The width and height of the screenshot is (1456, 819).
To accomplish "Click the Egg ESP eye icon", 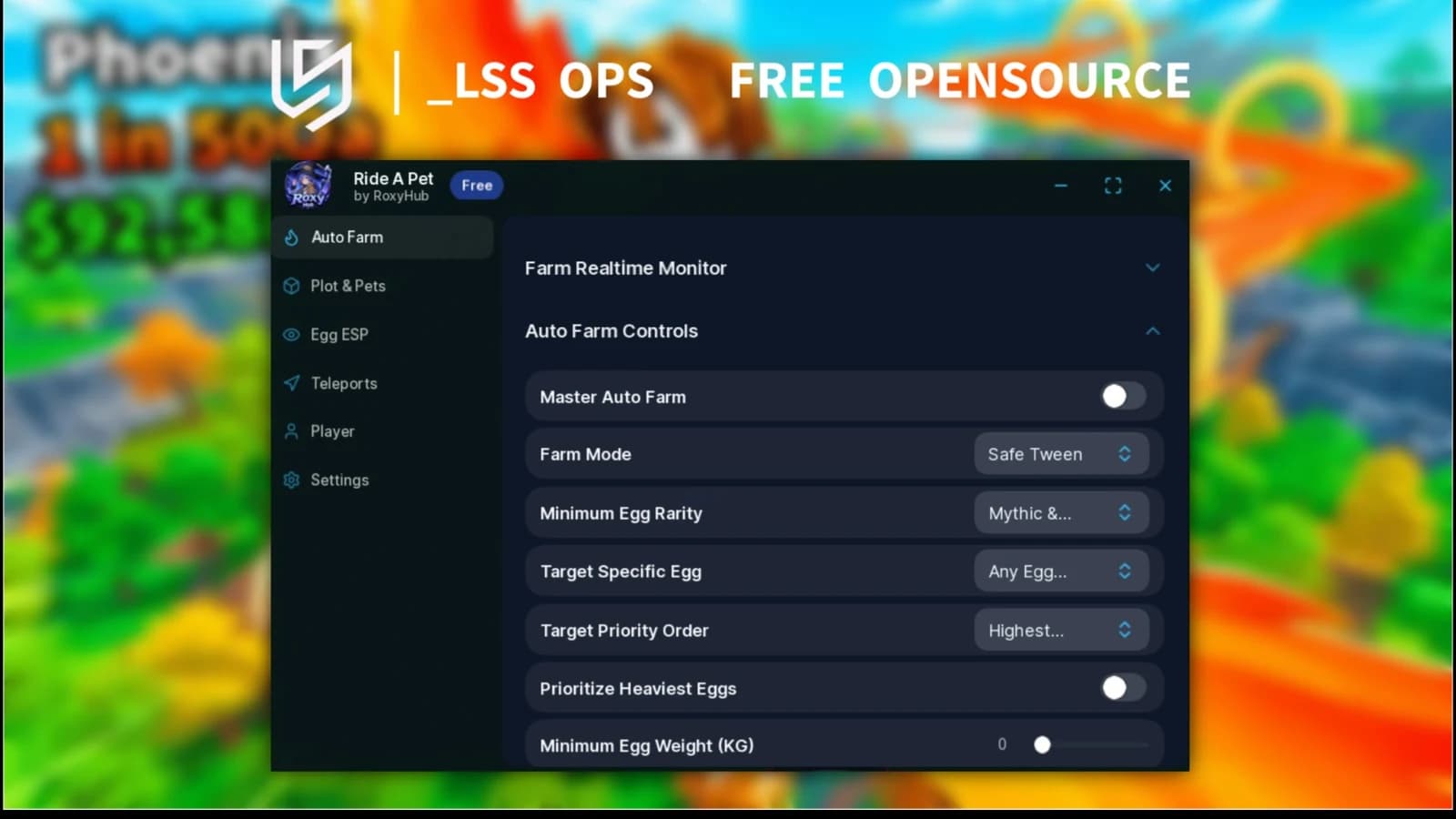I will [291, 334].
